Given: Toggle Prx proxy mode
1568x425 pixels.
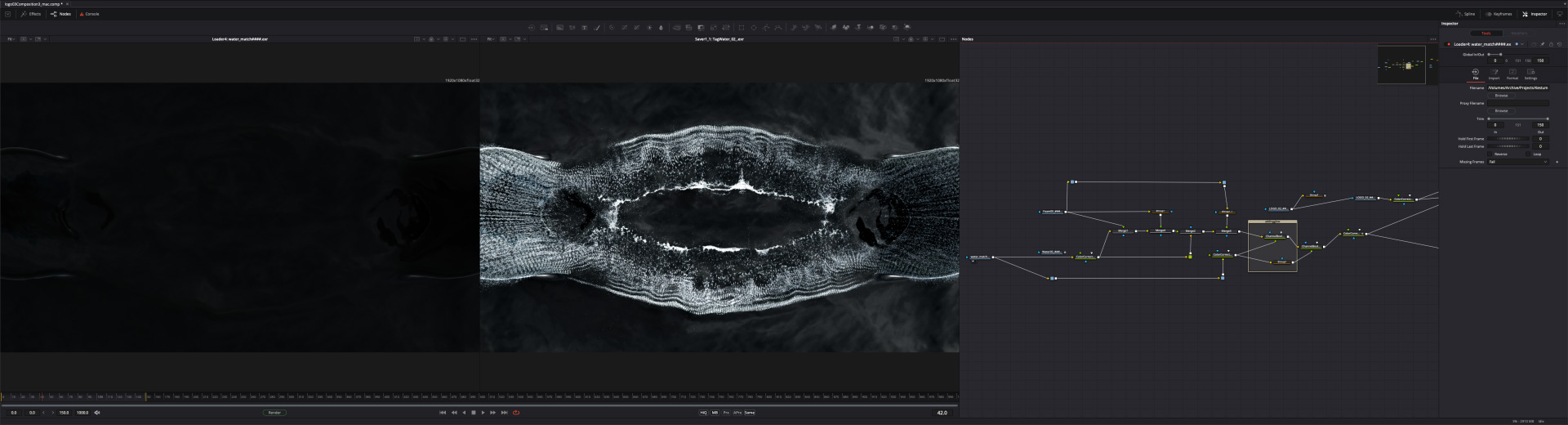Looking at the screenshot, I should click(x=726, y=413).
